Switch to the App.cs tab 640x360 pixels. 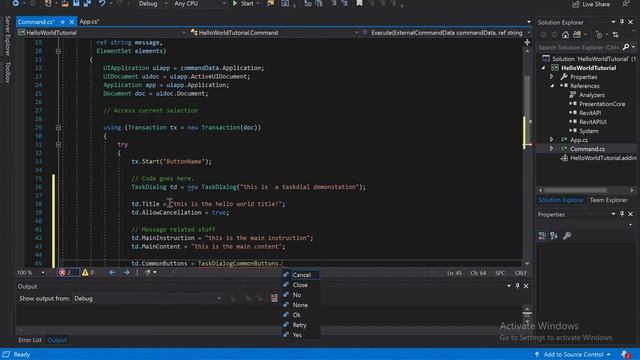point(89,22)
